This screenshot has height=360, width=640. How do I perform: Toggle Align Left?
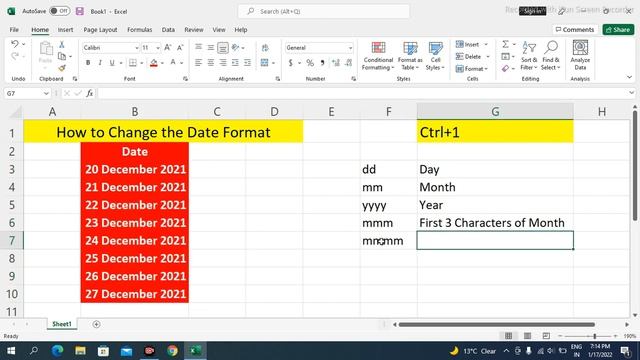pyautogui.click(x=198, y=62)
